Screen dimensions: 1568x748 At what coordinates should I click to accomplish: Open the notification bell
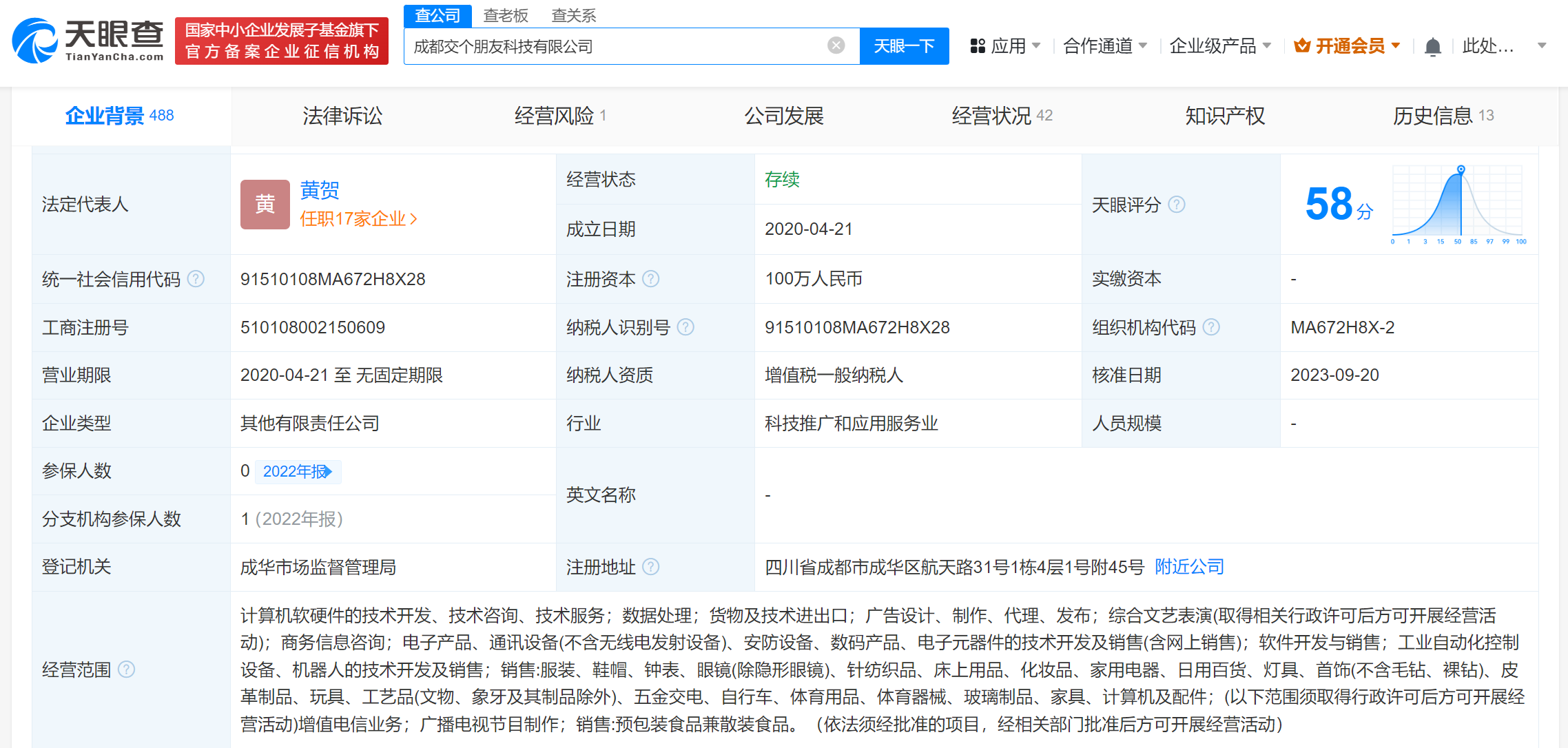click(x=1432, y=46)
